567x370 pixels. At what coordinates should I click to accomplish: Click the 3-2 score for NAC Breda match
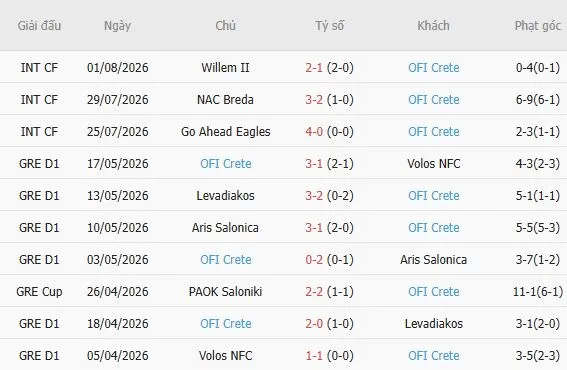pyautogui.click(x=314, y=99)
